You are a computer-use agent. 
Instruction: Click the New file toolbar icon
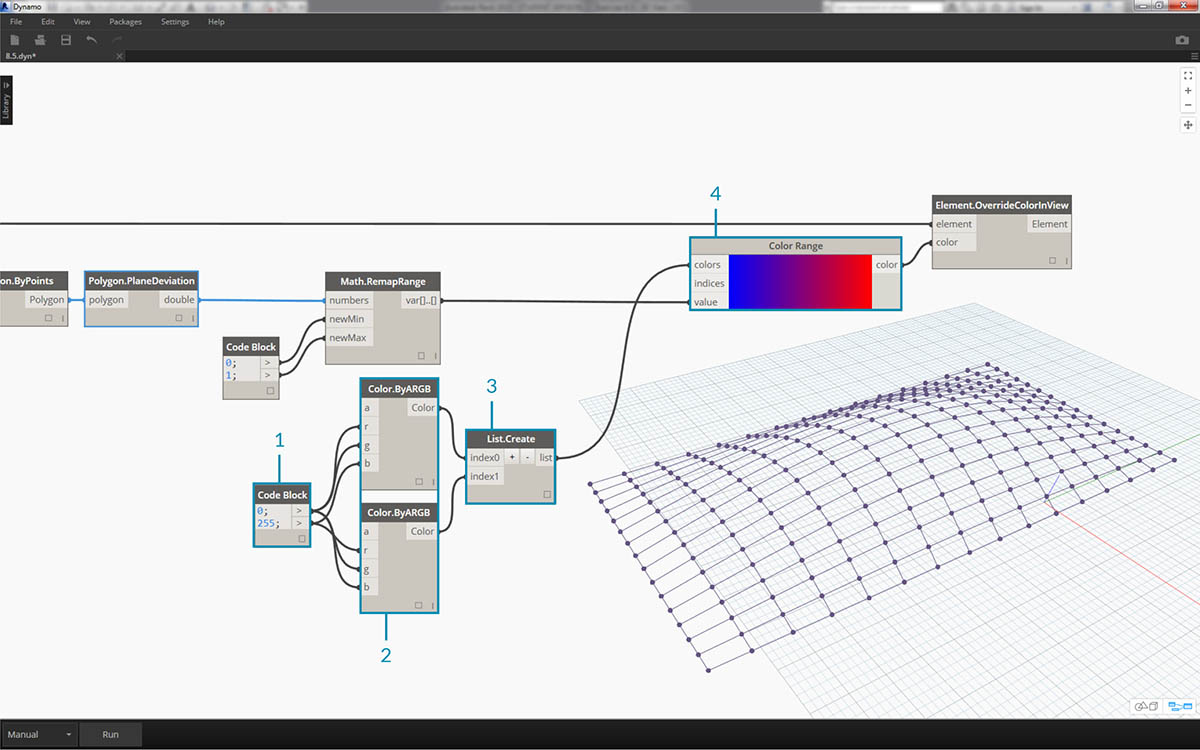click(x=15, y=40)
